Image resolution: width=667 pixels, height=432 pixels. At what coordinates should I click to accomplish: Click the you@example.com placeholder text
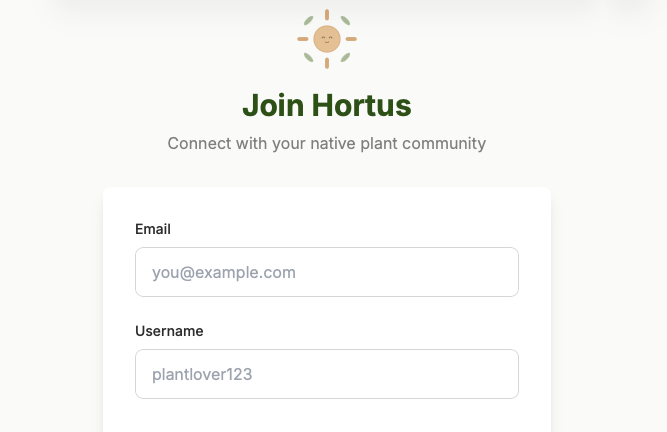(x=224, y=272)
